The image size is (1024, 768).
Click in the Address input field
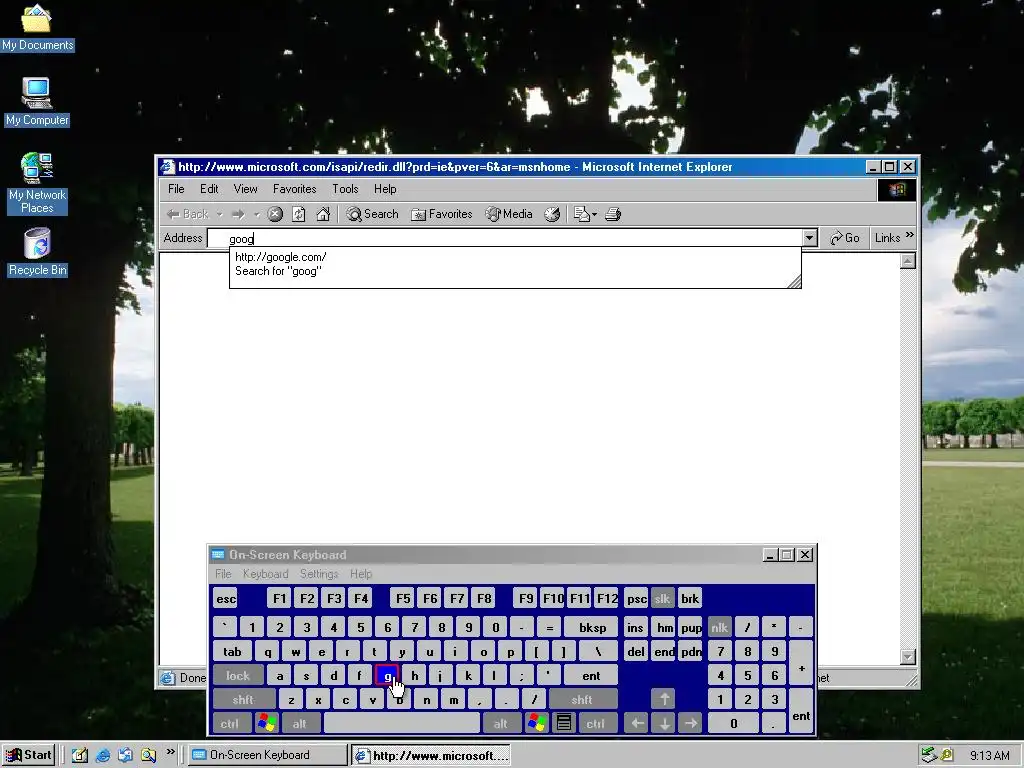(x=505, y=238)
